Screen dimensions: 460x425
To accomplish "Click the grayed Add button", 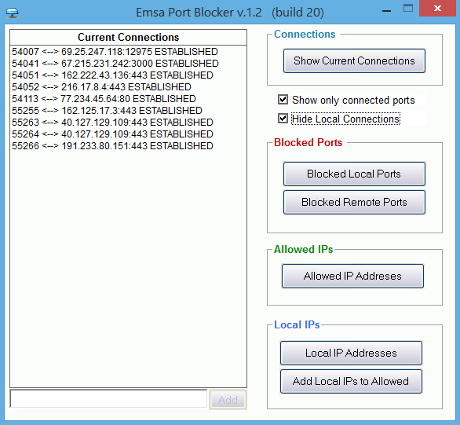I will (x=228, y=399).
